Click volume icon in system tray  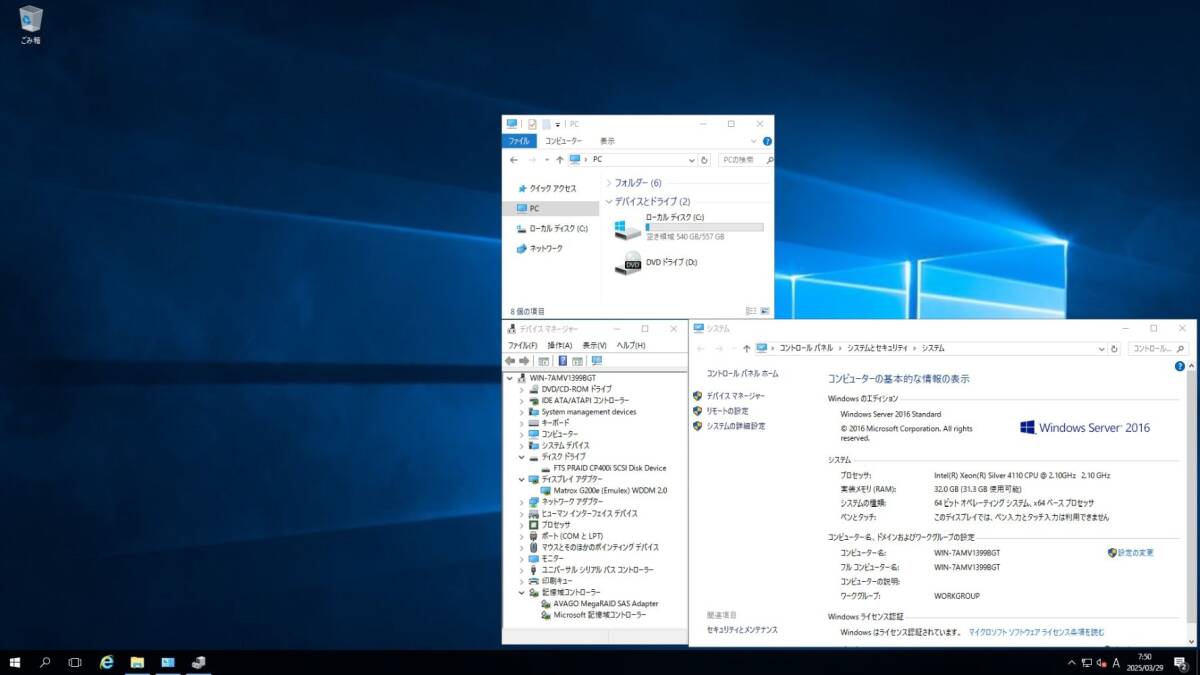(1100, 662)
